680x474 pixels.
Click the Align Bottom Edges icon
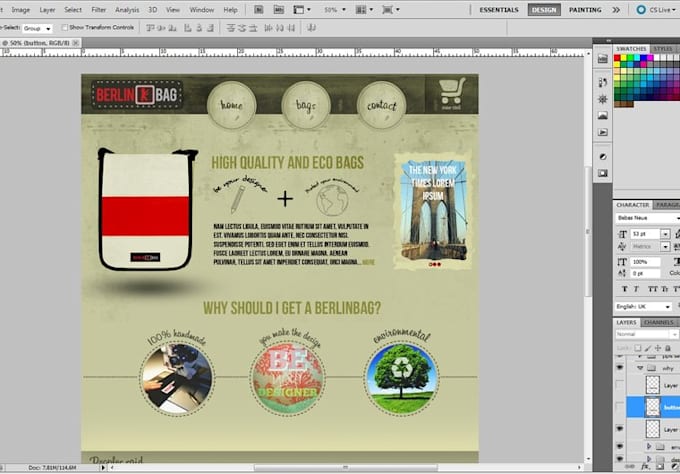[x=173, y=28]
